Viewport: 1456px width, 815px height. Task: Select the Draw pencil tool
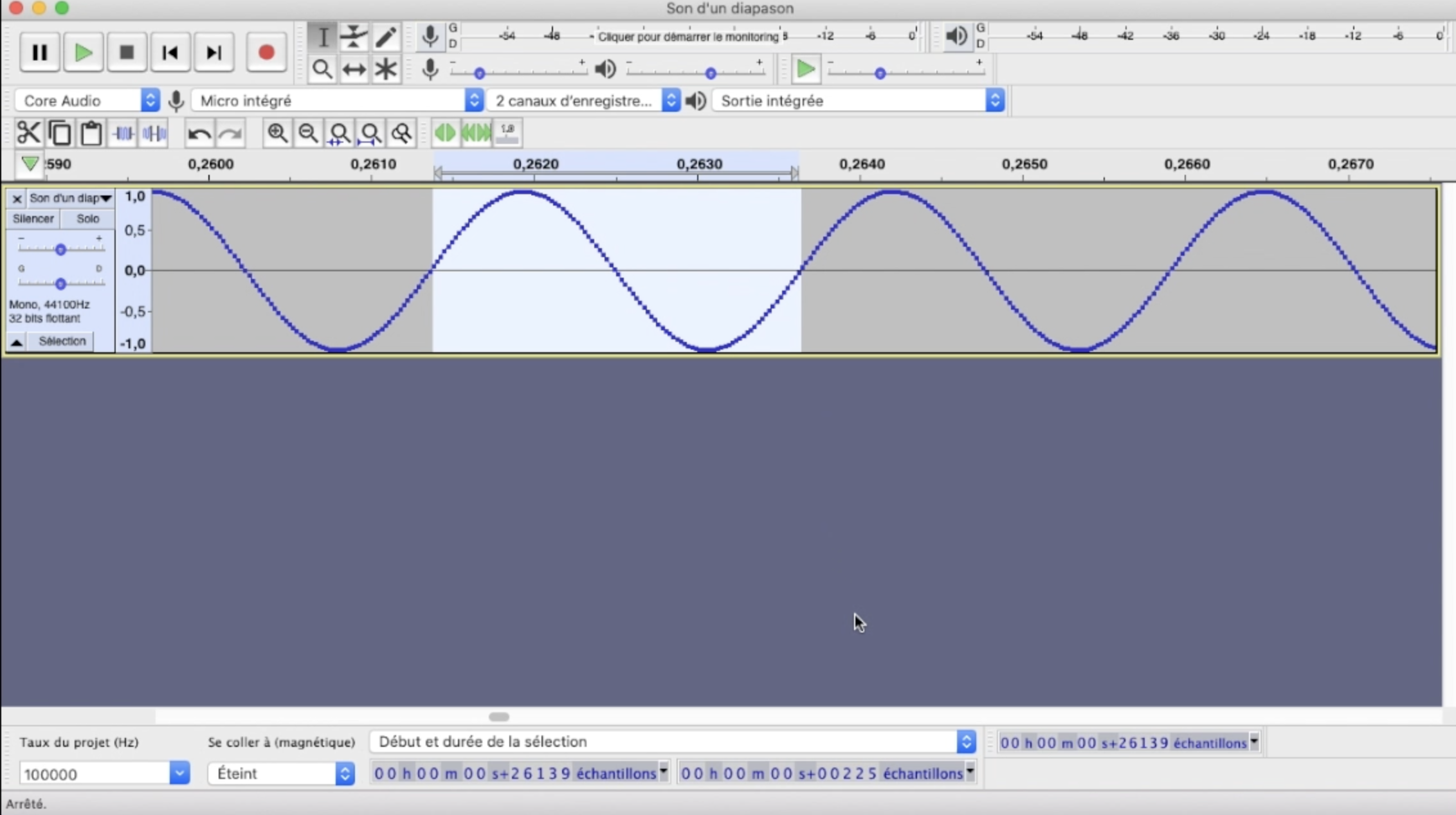tap(385, 37)
